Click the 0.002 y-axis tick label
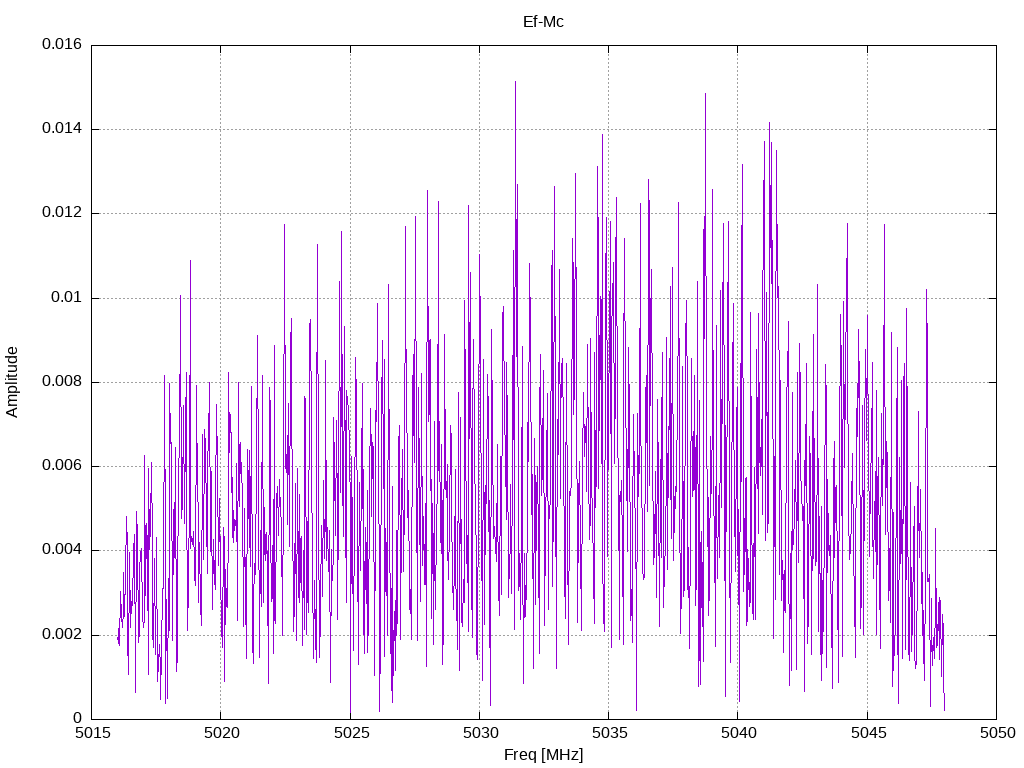The height and width of the screenshot is (768, 1024). click(x=62, y=635)
